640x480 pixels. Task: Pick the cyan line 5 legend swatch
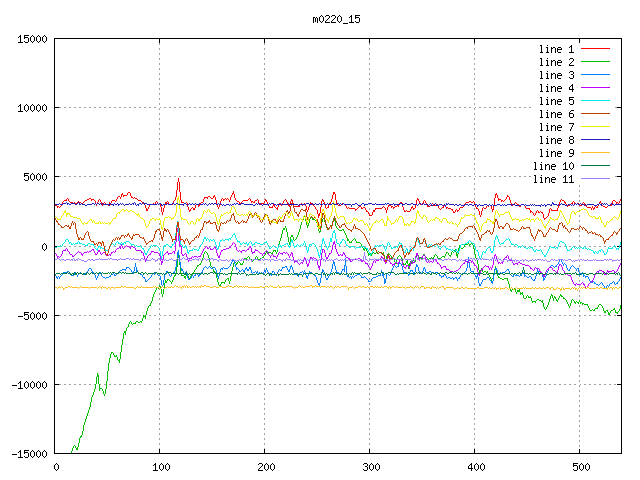[x=596, y=101]
